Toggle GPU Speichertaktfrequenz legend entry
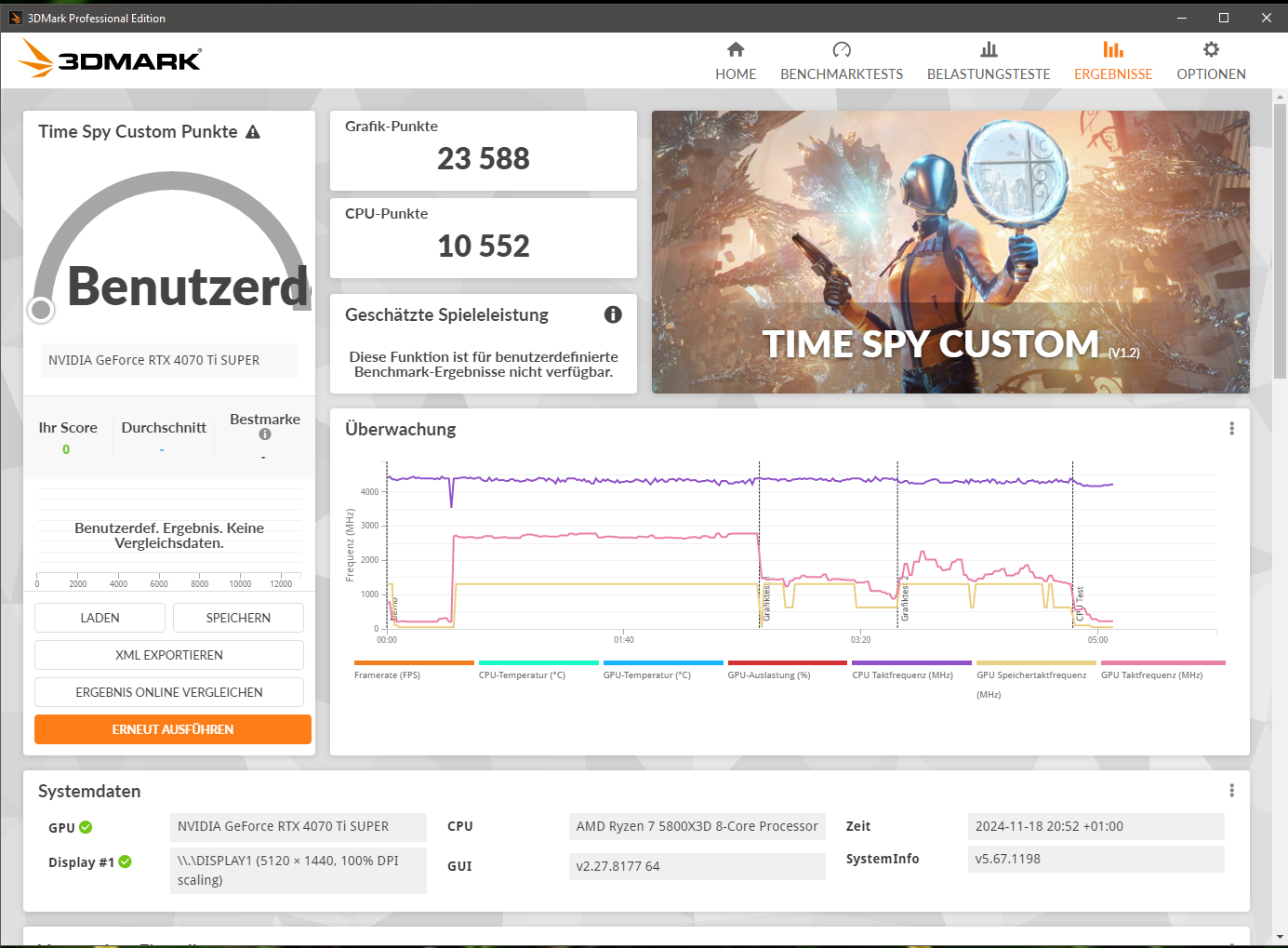Image resolution: width=1288 pixels, height=948 pixels. pos(1036,680)
